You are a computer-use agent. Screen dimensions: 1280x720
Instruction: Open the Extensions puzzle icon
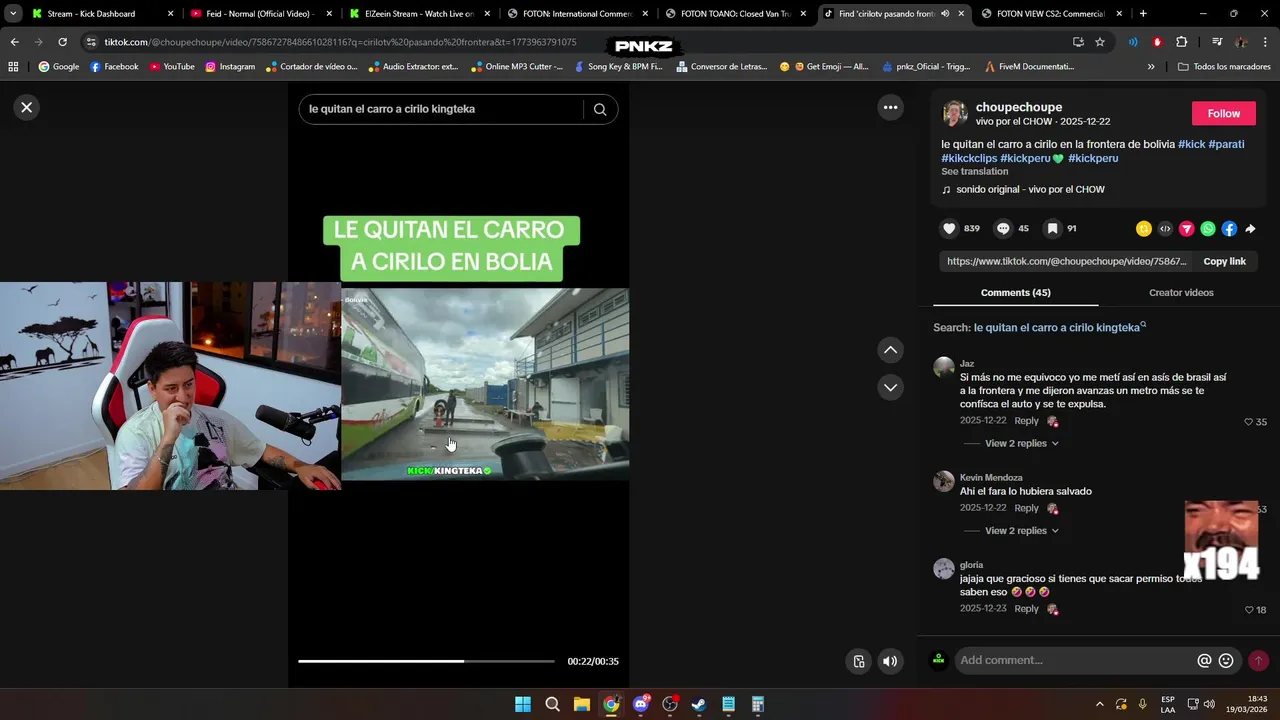(x=1182, y=42)
